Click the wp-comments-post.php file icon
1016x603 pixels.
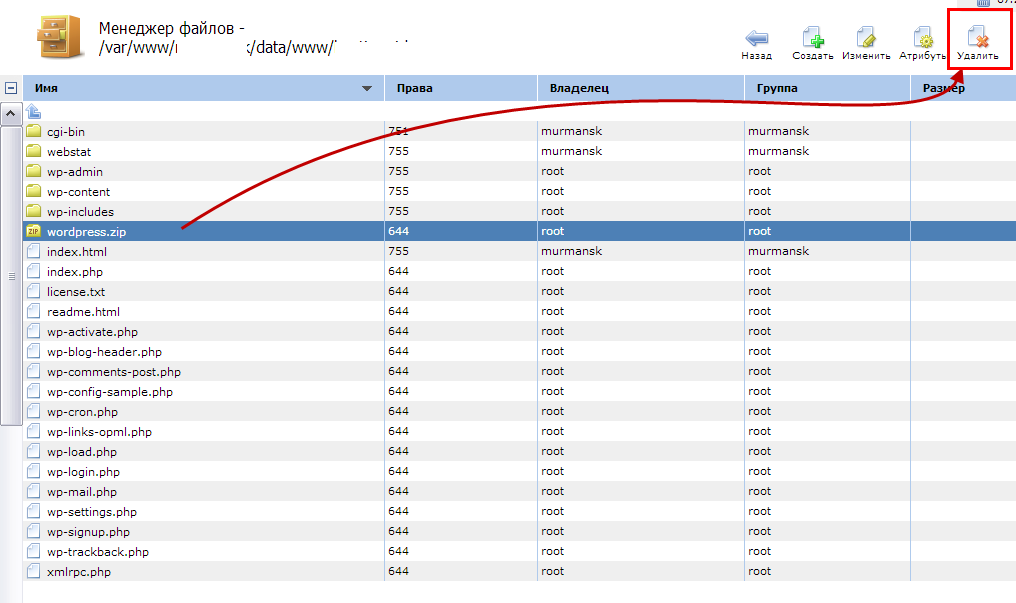click(34, 372)
